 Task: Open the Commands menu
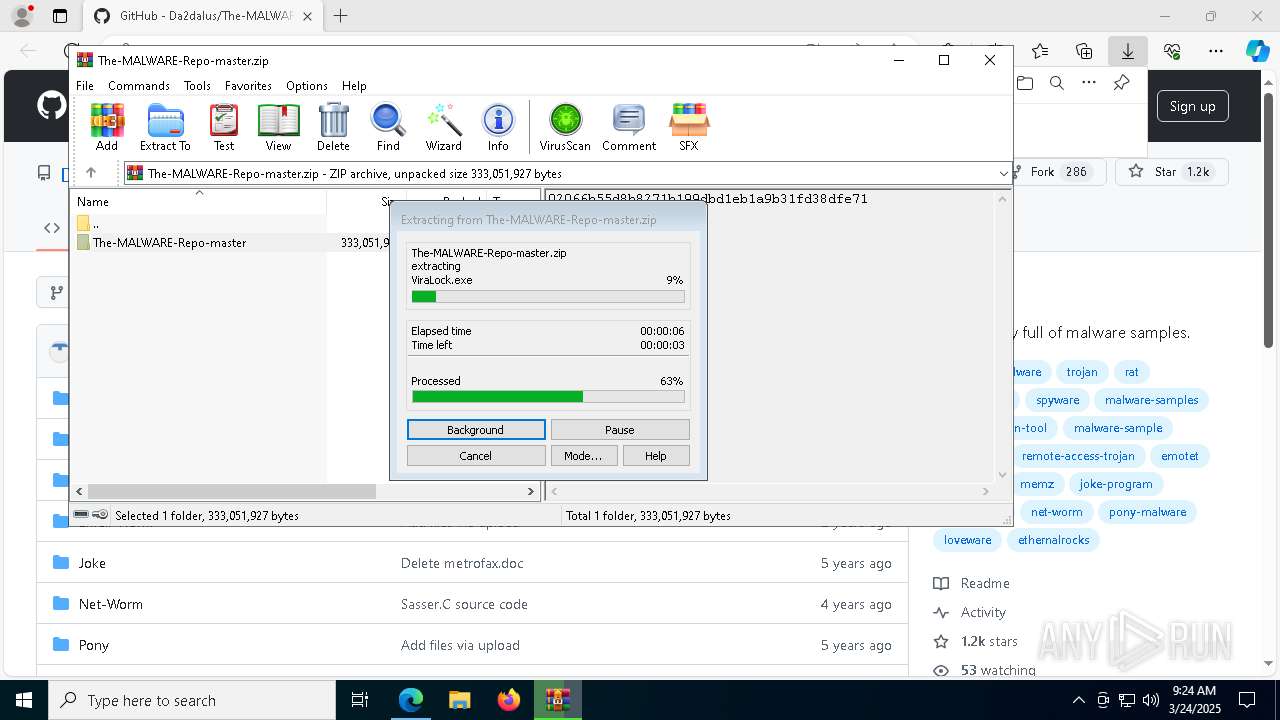point(139,86)
